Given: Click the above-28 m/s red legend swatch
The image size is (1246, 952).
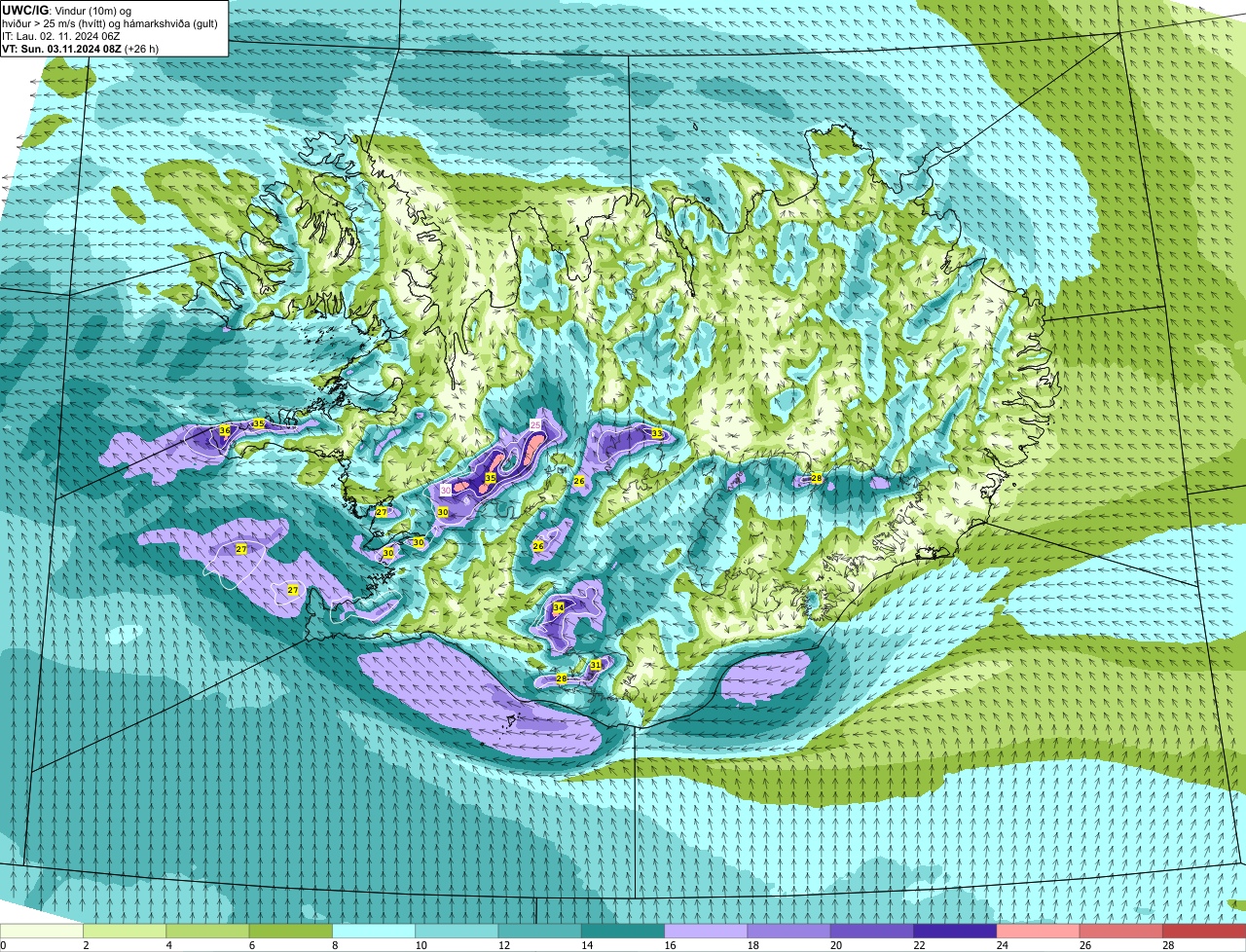Looking at the screenshot, I should click(1204, 932).
